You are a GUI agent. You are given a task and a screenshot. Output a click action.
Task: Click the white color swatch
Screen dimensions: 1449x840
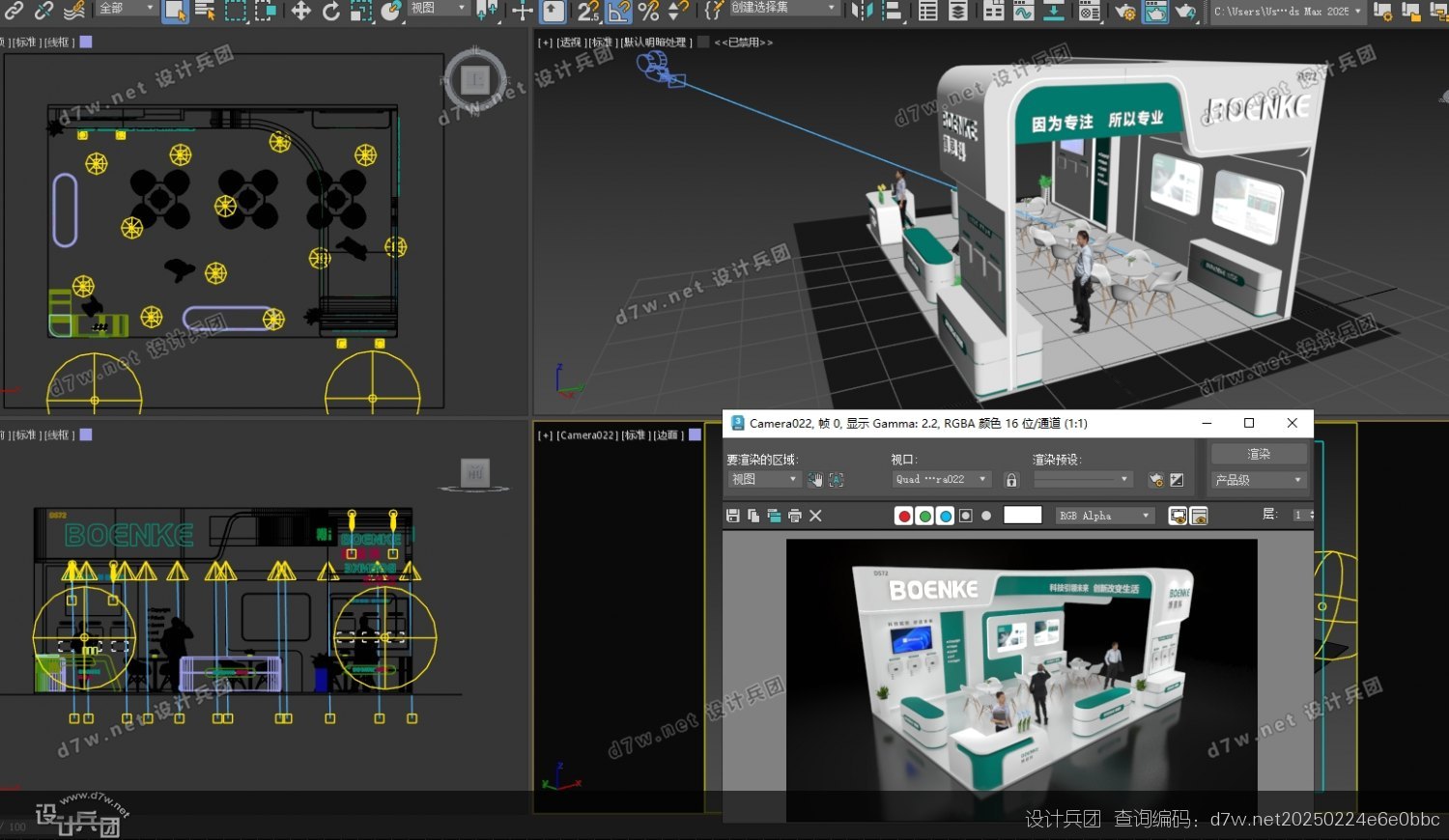tap(1023, 515)
